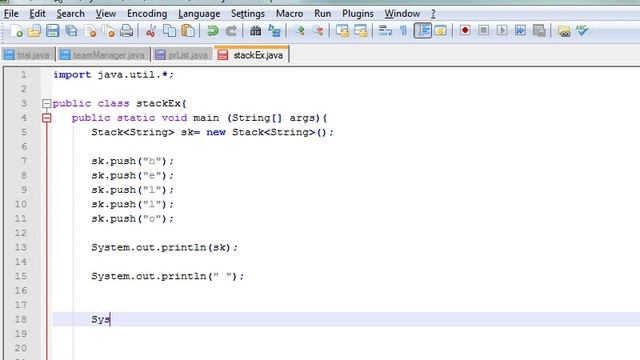This screenshot has height=360, width=640.
Task: Click the Stop Recording macro icon
Action: point(484,31)
